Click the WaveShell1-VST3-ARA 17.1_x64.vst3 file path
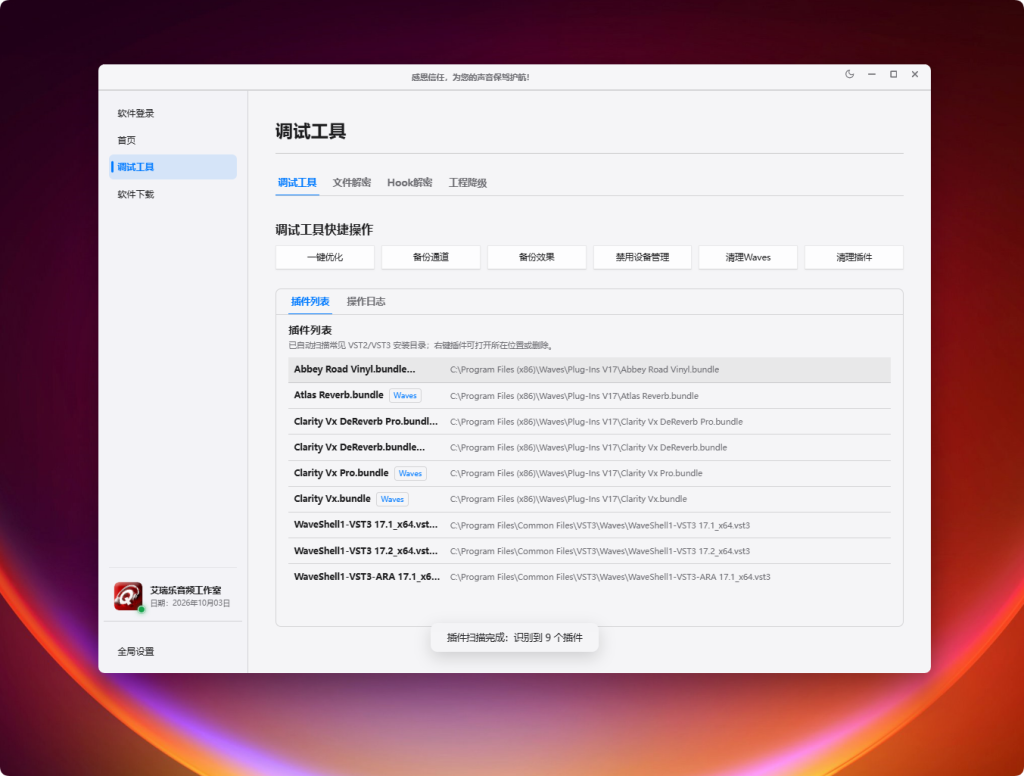 click(x=610, y=577)
